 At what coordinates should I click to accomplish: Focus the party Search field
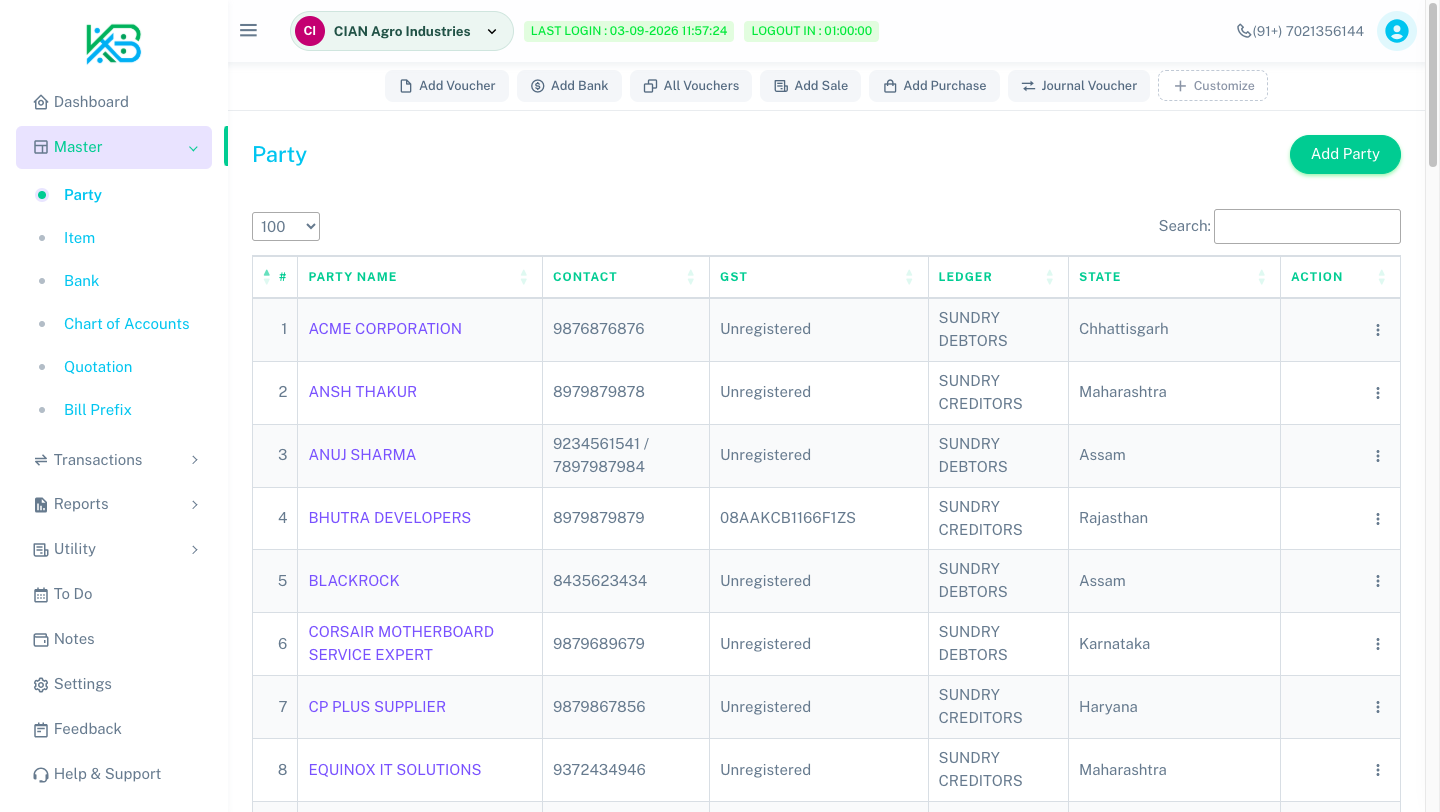[x=1307, y=226]
